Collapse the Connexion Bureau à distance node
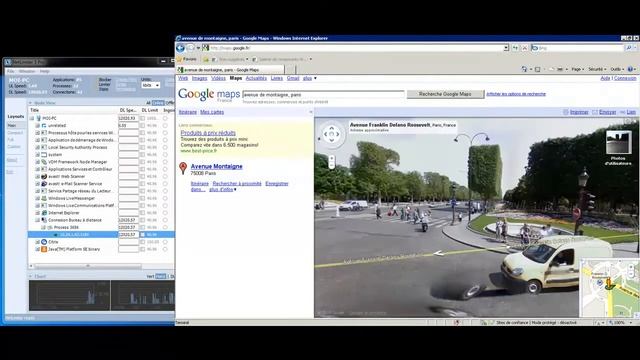The width and height of the screenshot is (640, 360). tap(38, 220)
